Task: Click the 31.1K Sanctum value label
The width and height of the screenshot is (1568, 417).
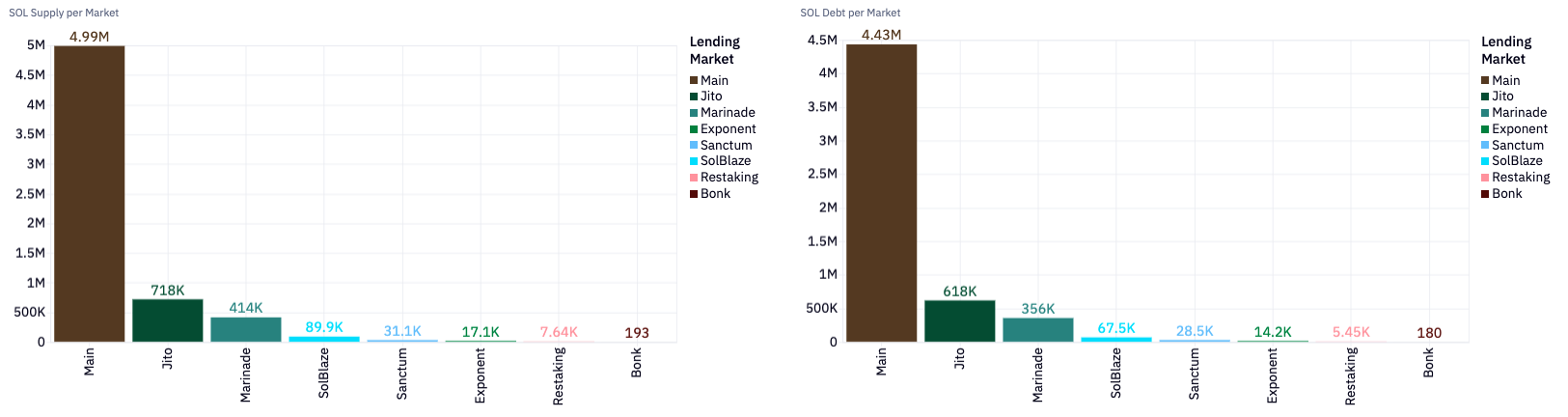Action: tap(402, 331)
